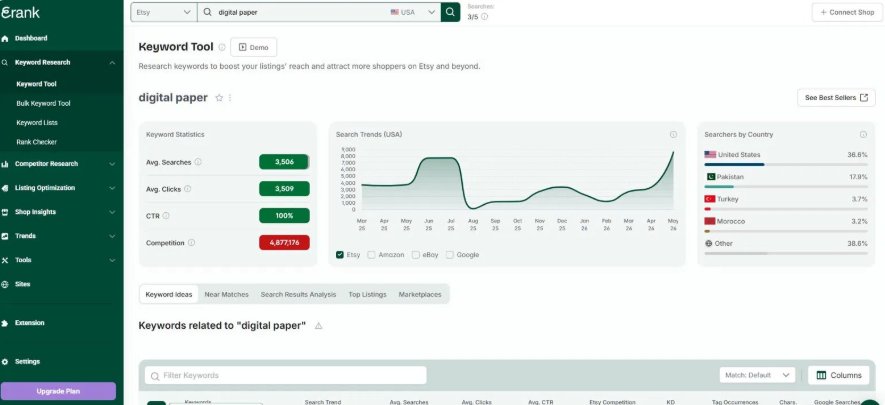Image resolution: width=885 pixels, height=405 pixels.
Task: Check the Amazon trend checkbox
Action: click(371, 255)
